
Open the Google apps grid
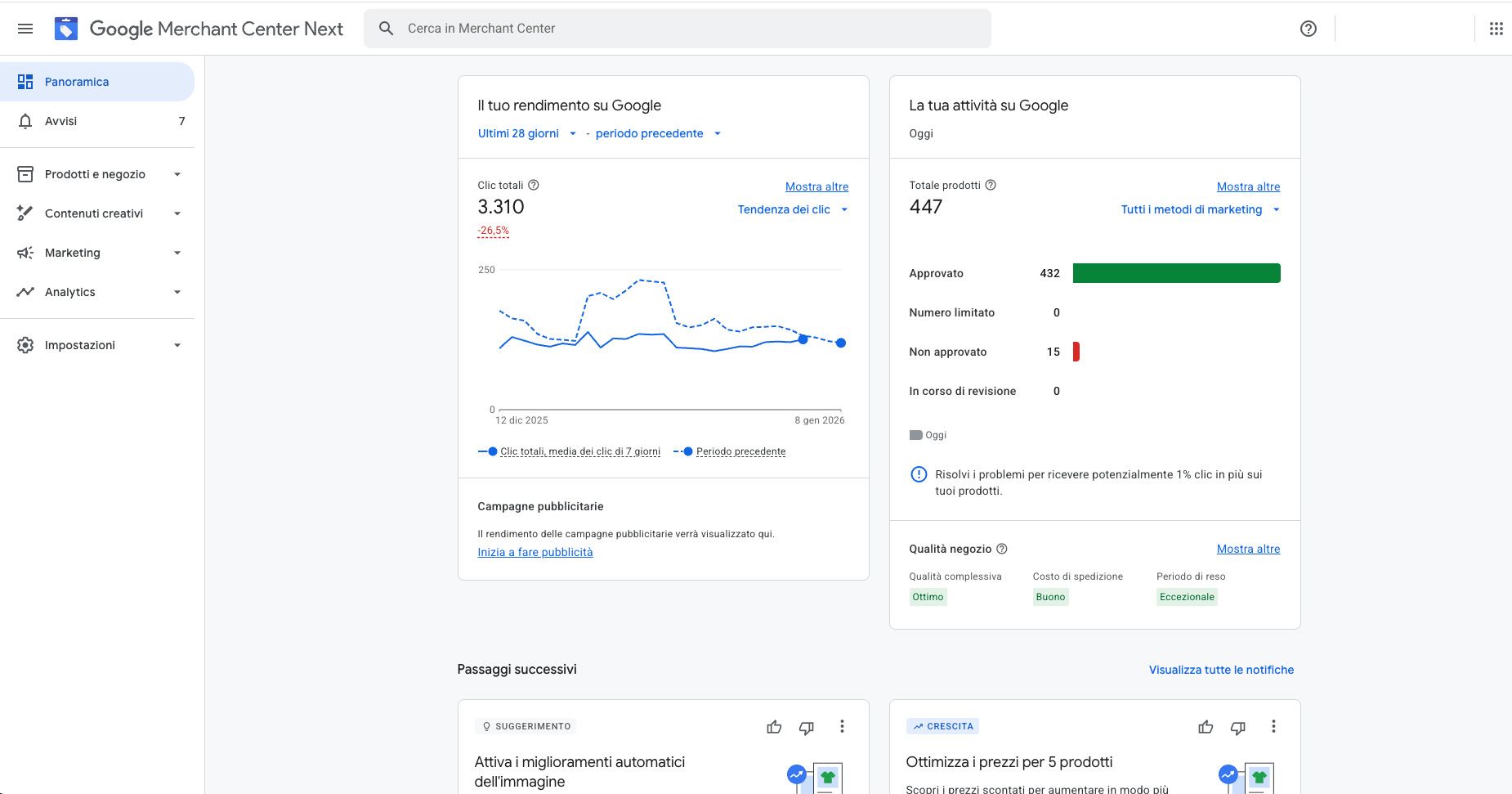1496,29
